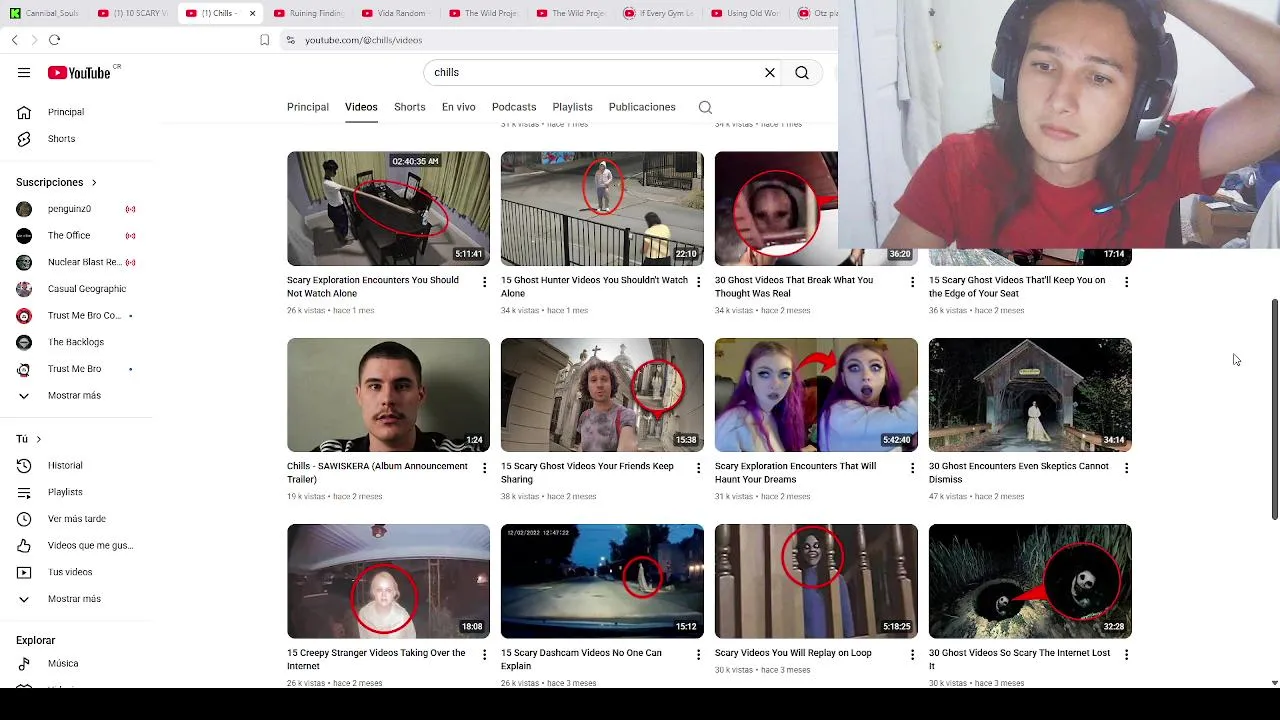Open options for Scary Videos You Will Replay on Loop
1280x720 pixels.
click(x=912, y=654)
